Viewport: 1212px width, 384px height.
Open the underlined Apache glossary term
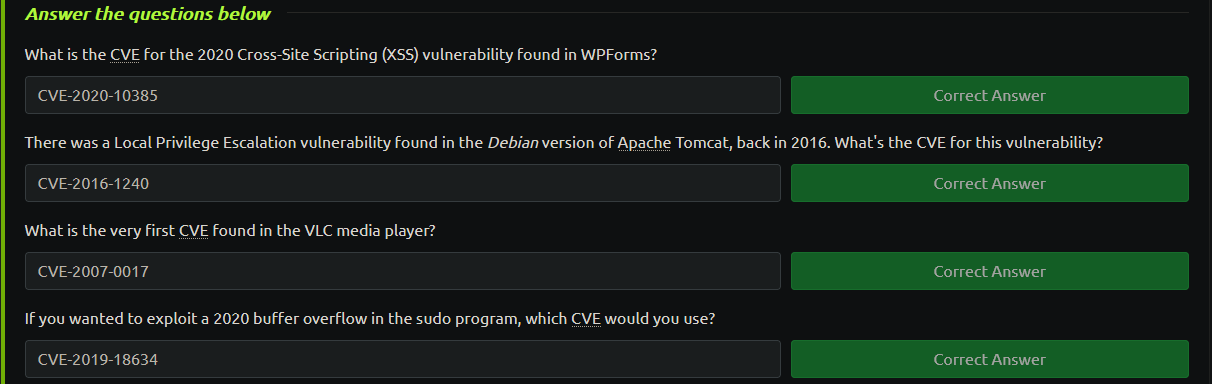tap(644, 143)
